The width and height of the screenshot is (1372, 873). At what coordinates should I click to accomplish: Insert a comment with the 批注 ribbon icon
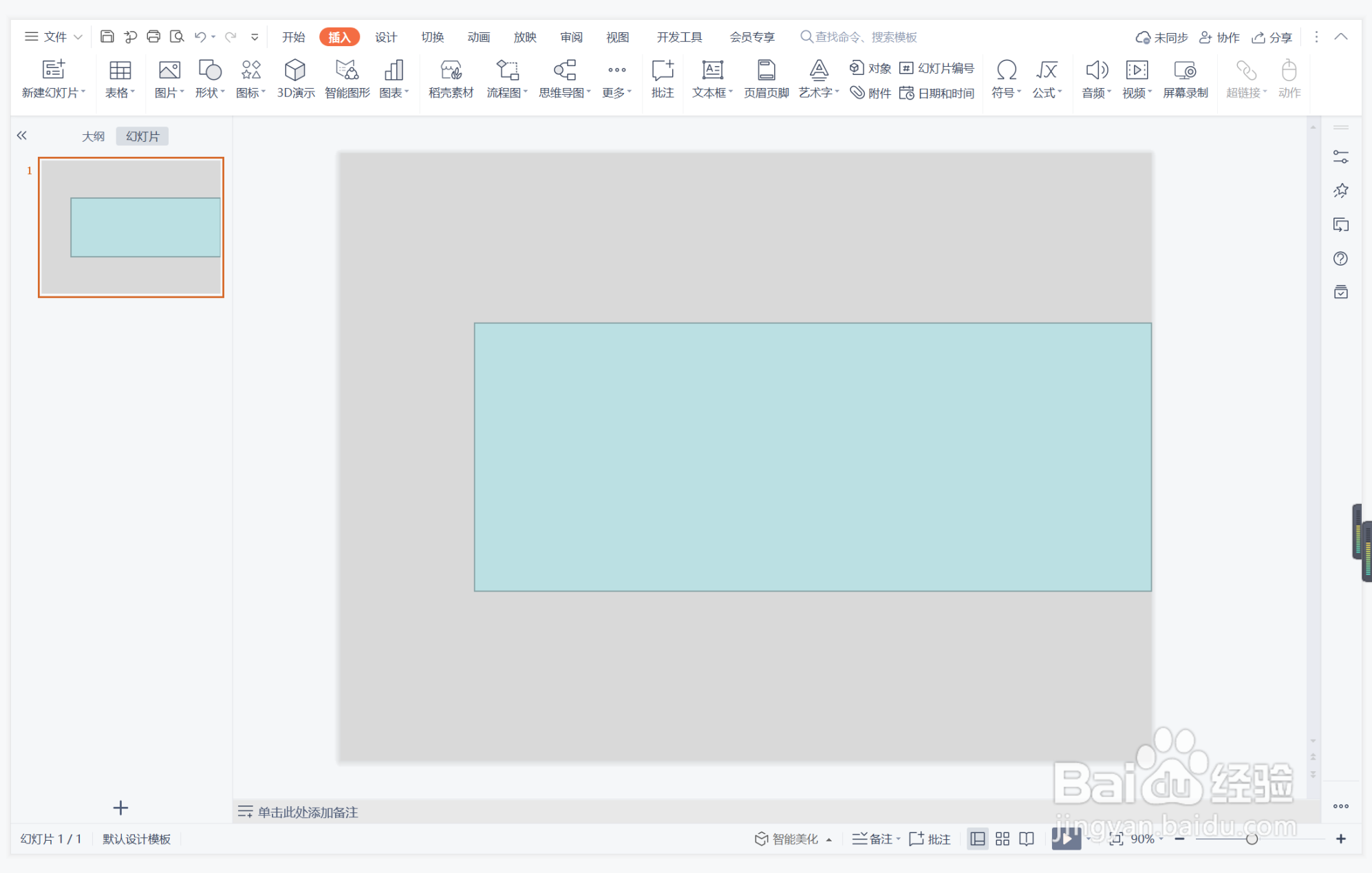coord(662,78)
